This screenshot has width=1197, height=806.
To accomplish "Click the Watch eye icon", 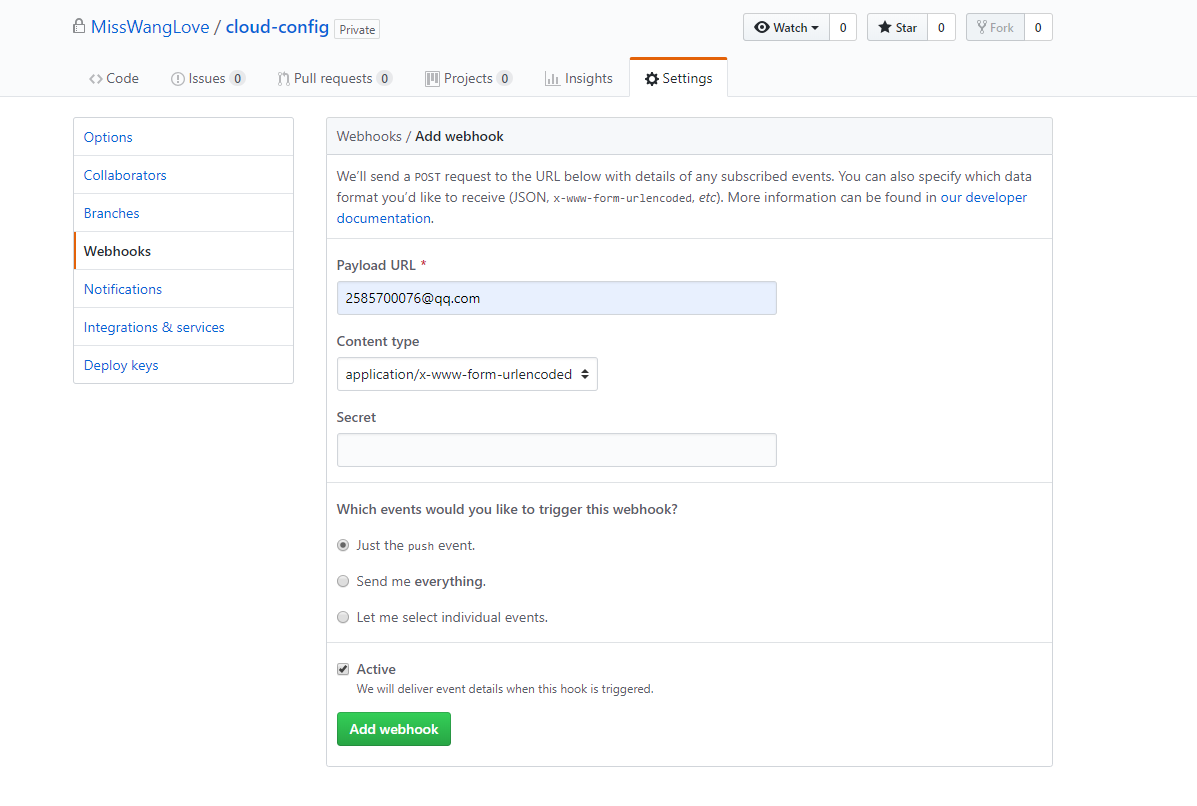I will tap(762, 27).
